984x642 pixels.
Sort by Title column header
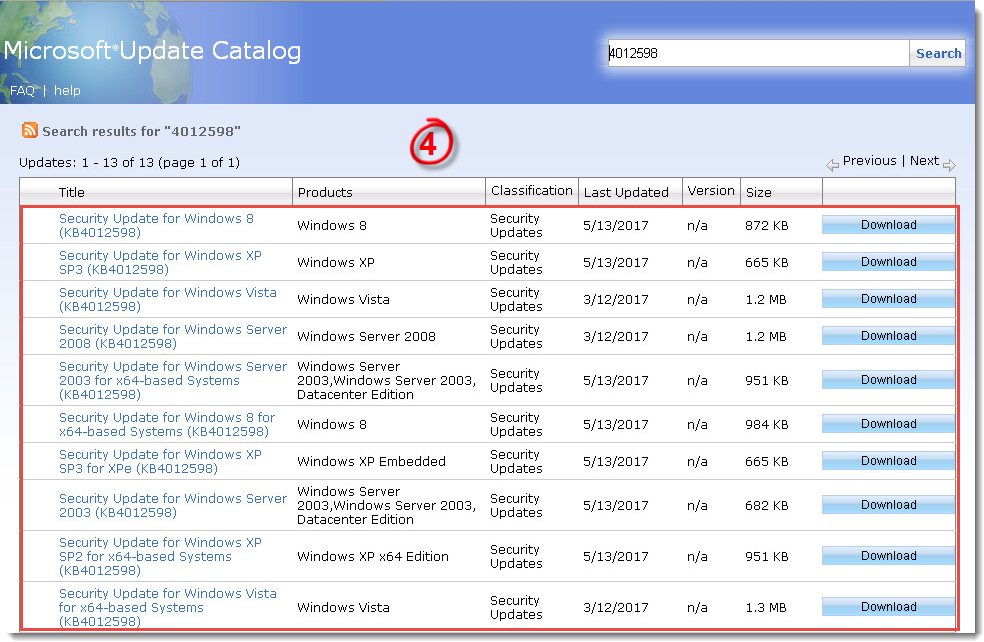[x=72, y=193]
